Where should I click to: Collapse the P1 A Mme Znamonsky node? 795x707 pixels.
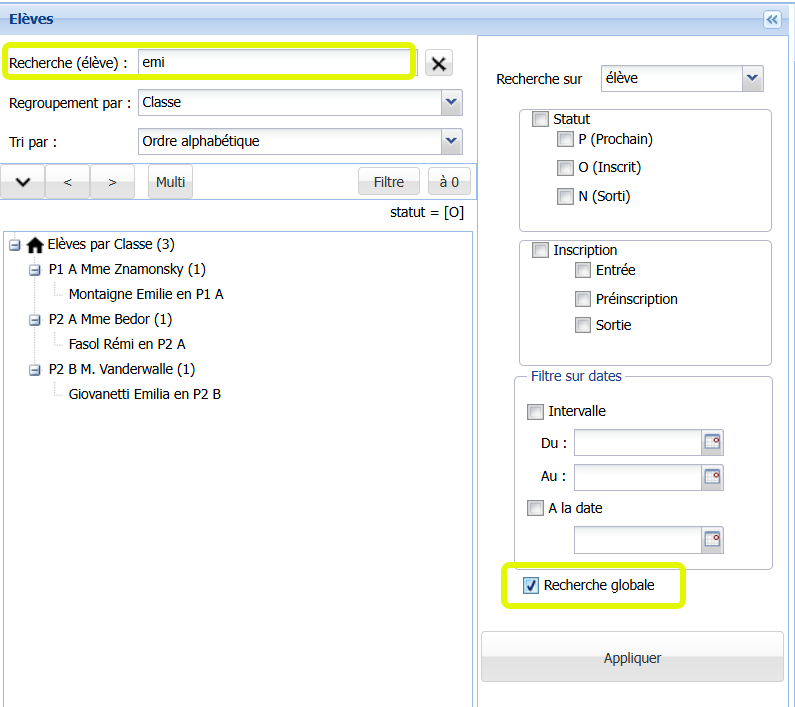tap(34, 270)
